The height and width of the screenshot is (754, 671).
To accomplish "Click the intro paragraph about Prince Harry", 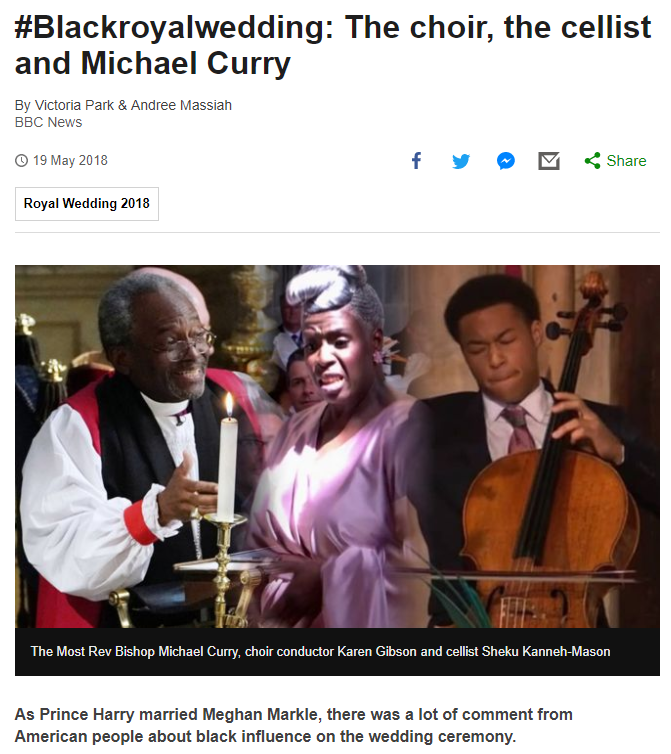I will (293, 725).
